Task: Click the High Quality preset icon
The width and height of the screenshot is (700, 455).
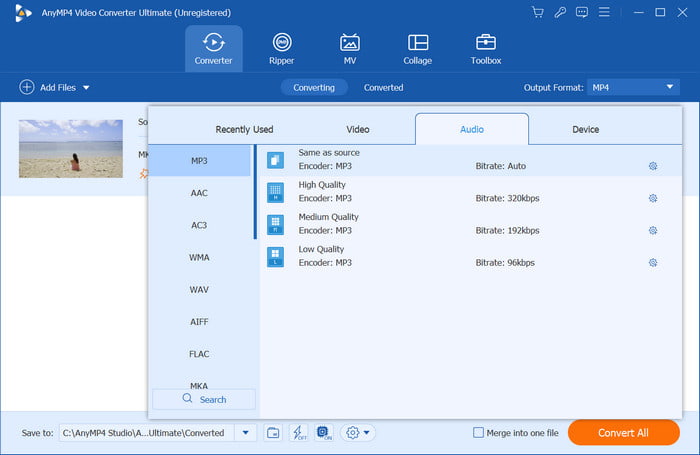Action: pos(275,192)
